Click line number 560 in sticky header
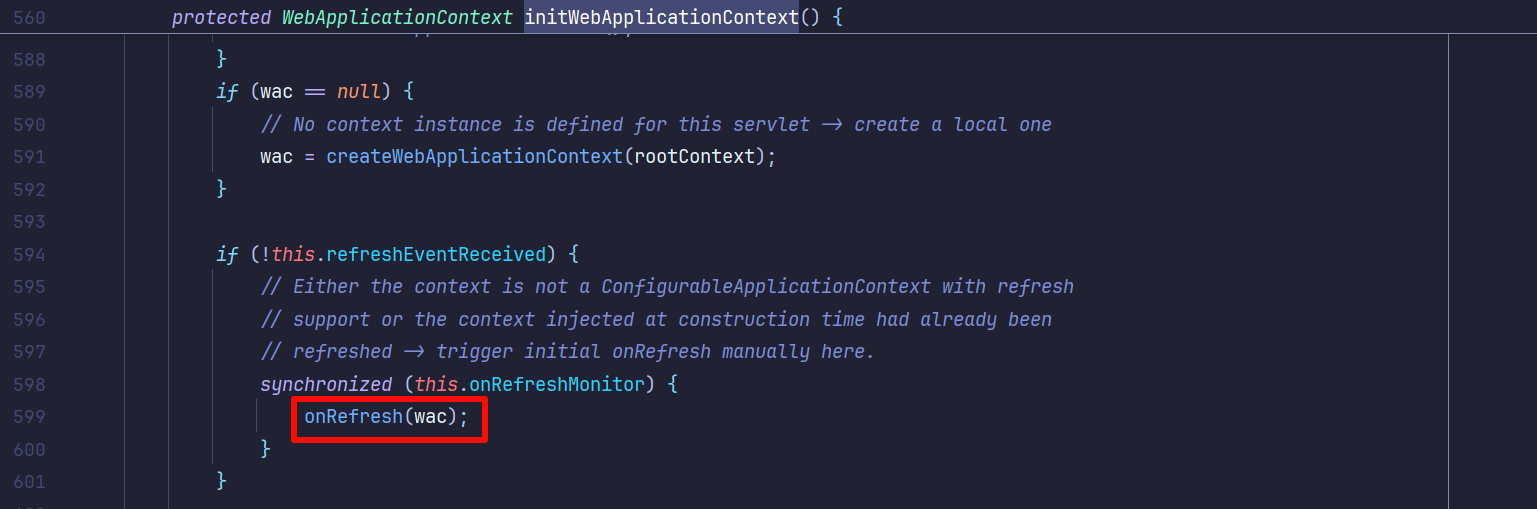1537x509 pixels. pyautogui.click(x=29, y=18)
